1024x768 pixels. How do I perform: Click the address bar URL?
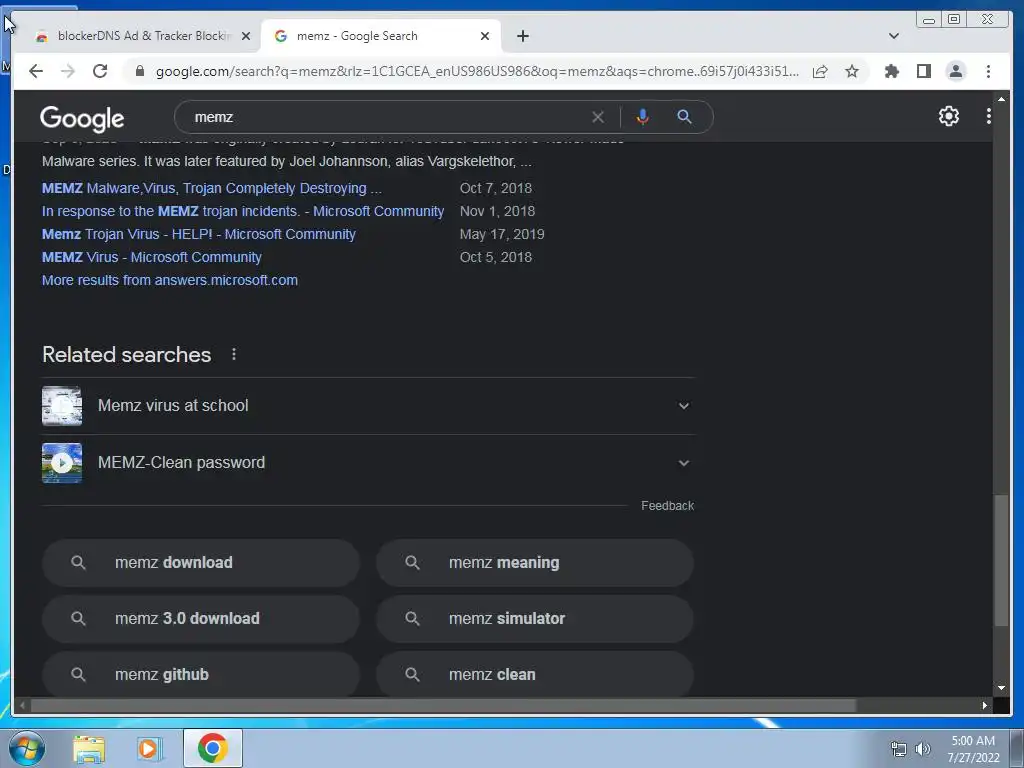coord(477,71)
